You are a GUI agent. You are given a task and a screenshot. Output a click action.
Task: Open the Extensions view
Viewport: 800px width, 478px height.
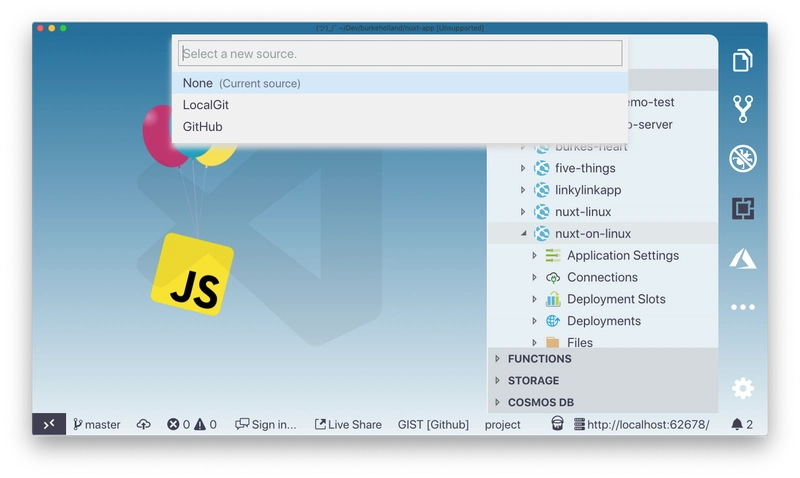tap(742, 208)
